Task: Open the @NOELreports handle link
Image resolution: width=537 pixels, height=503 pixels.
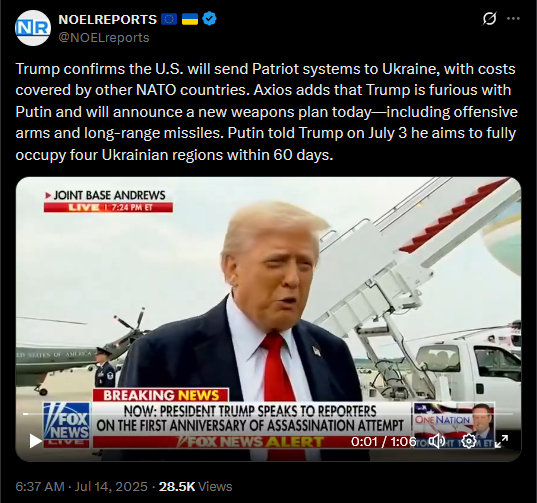Action: [x=104, y=38]
